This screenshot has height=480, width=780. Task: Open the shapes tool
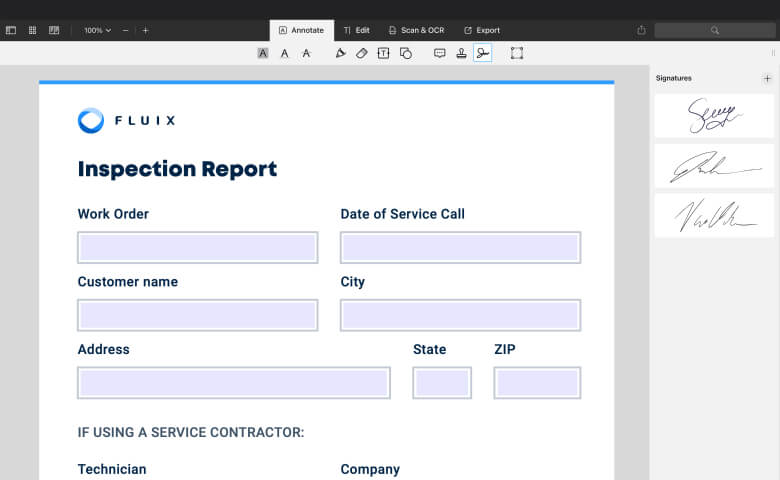[x=405, y=53]
